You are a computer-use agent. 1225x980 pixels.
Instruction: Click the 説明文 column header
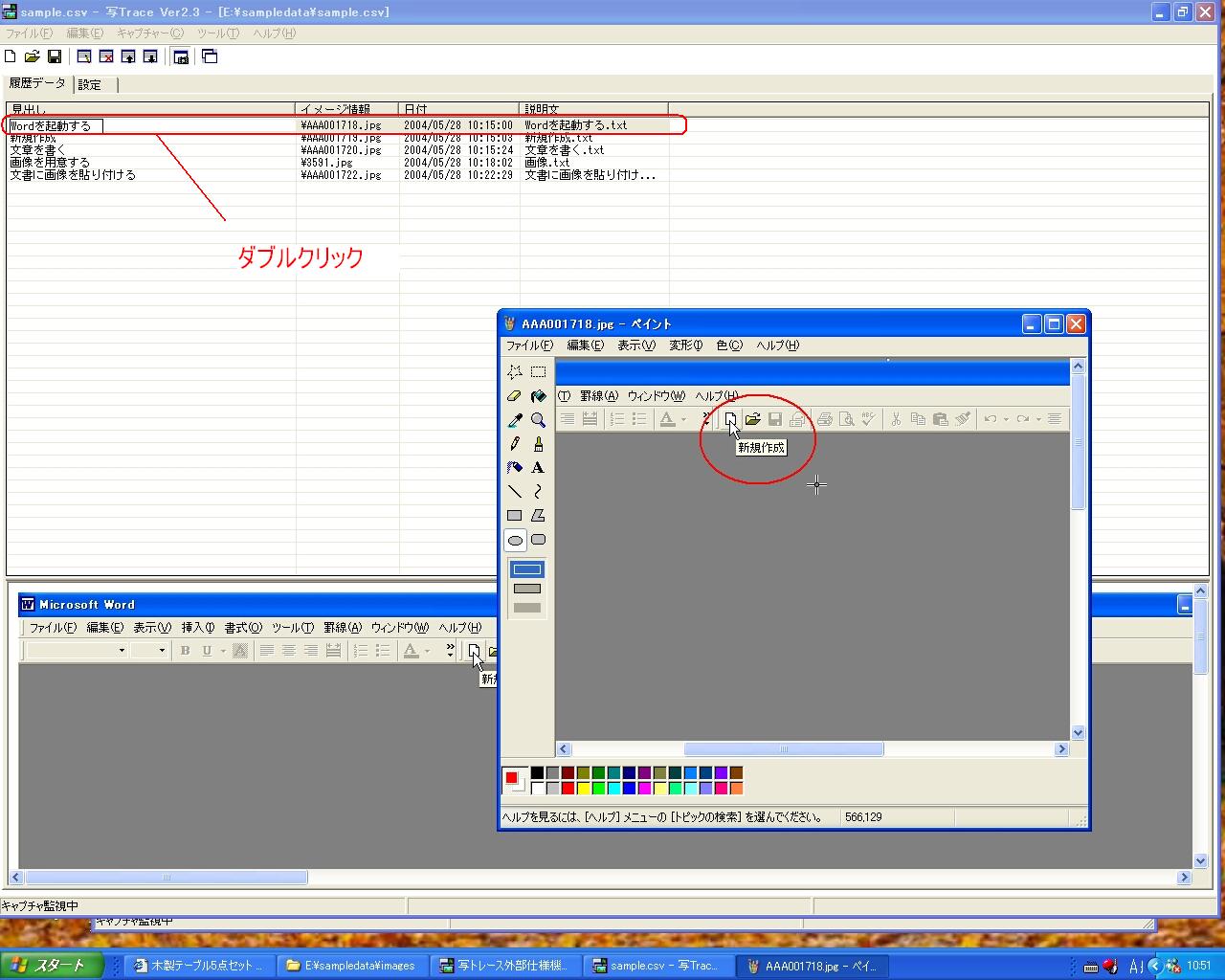[593, 109]
